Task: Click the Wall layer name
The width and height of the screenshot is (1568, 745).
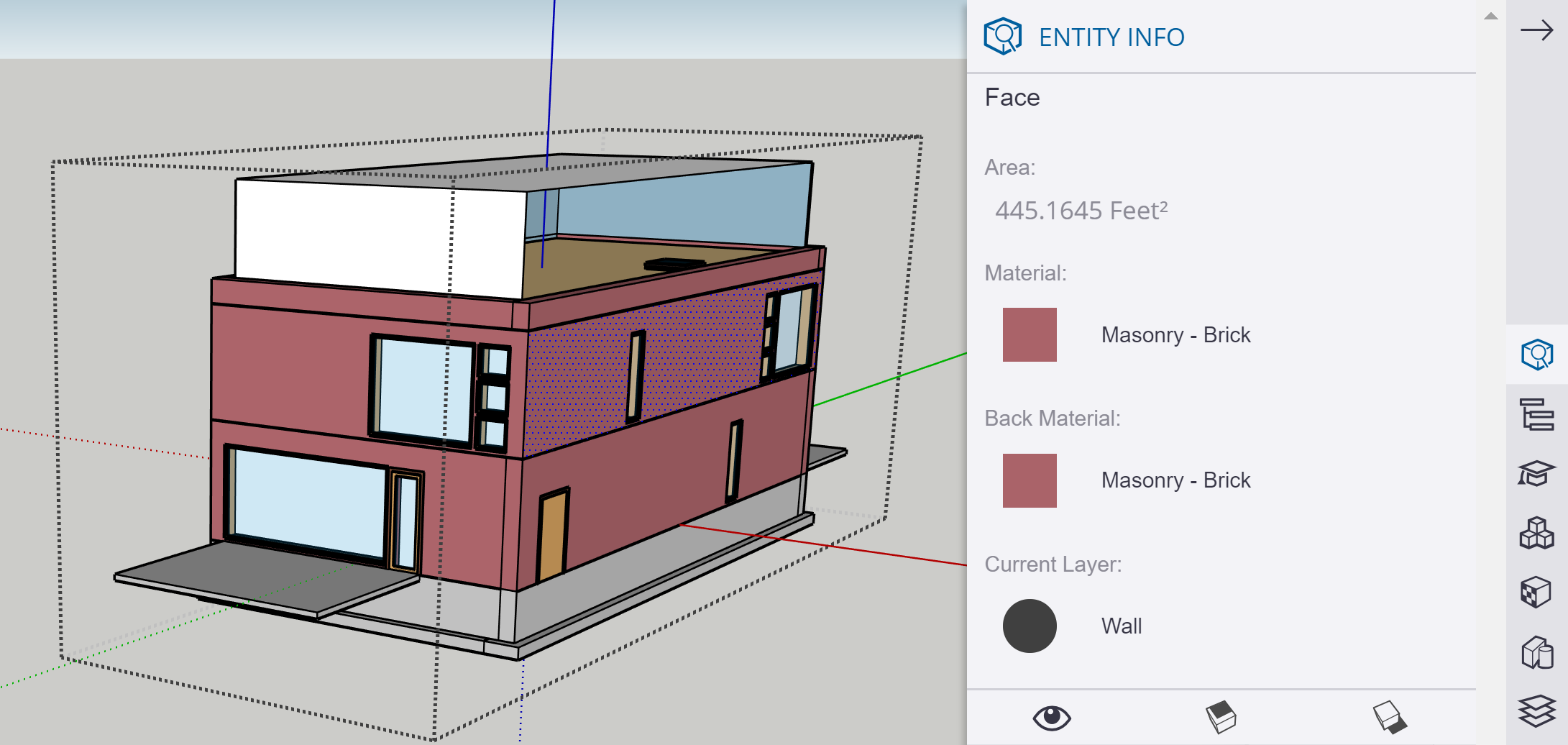Action: 1121,626
